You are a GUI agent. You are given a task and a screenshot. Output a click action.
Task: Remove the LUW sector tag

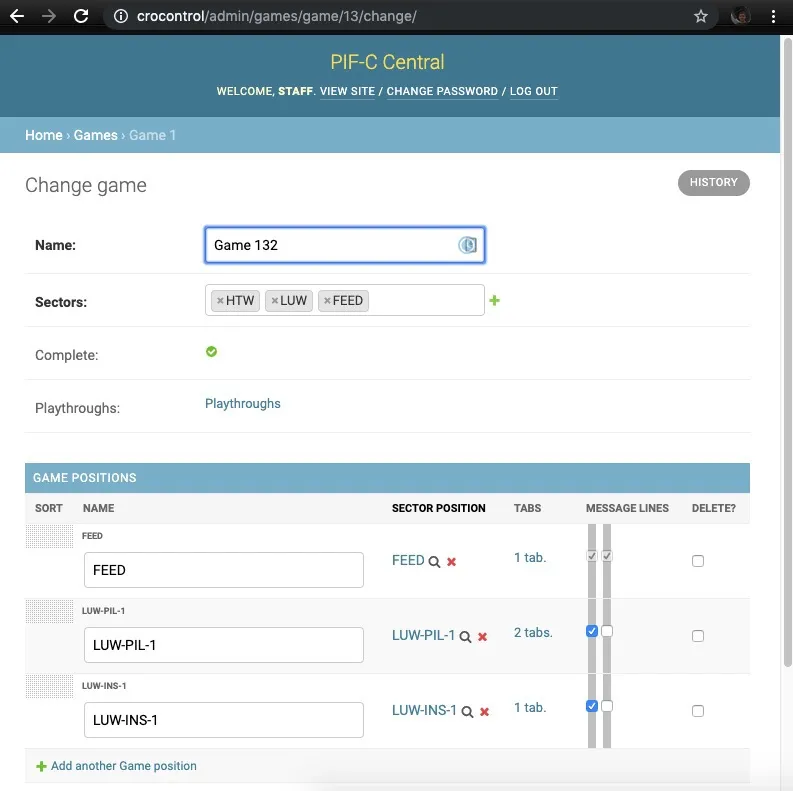coord(275,301)
